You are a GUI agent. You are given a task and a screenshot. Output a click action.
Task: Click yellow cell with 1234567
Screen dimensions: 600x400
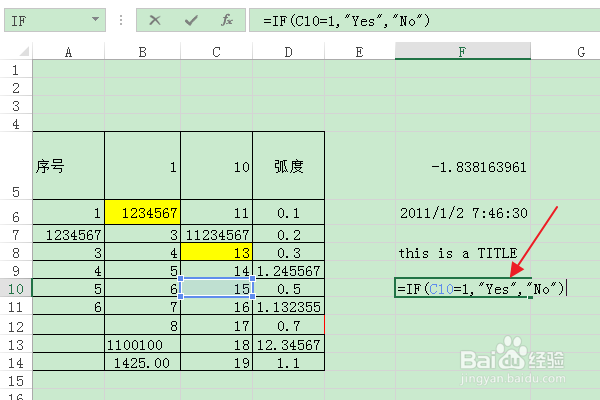tap(142, 212)
